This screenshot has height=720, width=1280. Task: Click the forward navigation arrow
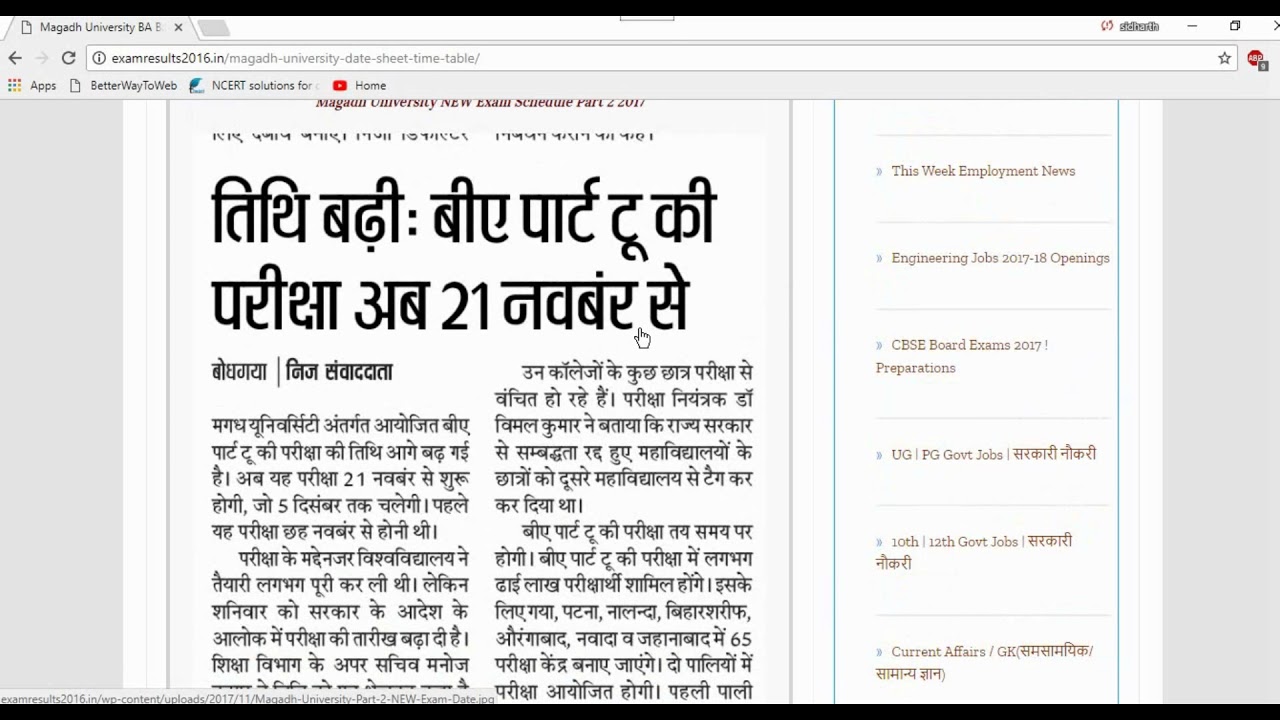pos(42,58)
